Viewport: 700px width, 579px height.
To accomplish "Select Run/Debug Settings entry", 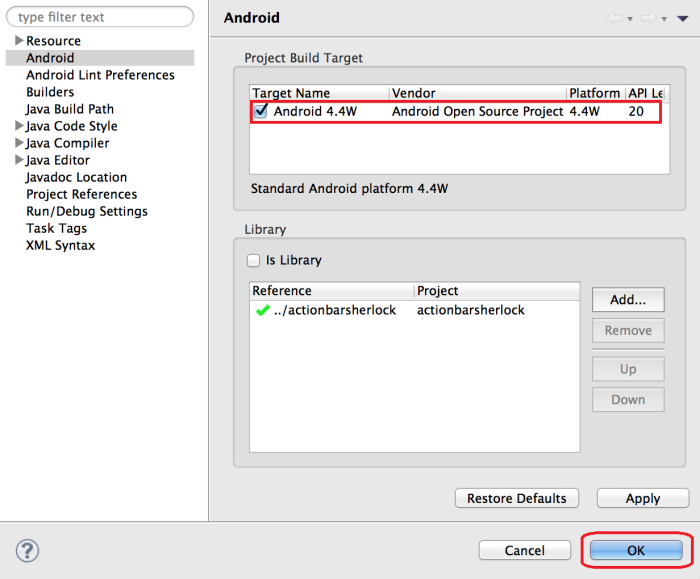I will tap(87, 211).
